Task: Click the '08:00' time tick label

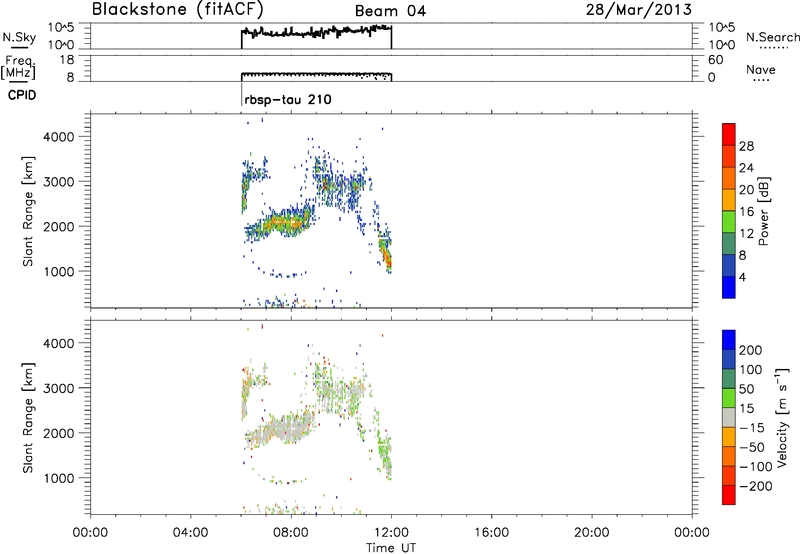Action: coord(291,533)
